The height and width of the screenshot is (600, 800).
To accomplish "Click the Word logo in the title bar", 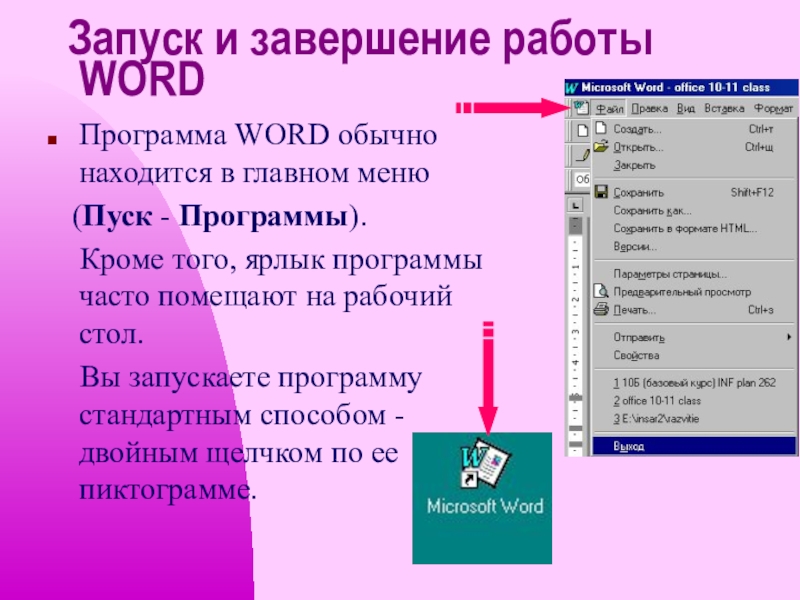I will [x=571, y=88].
